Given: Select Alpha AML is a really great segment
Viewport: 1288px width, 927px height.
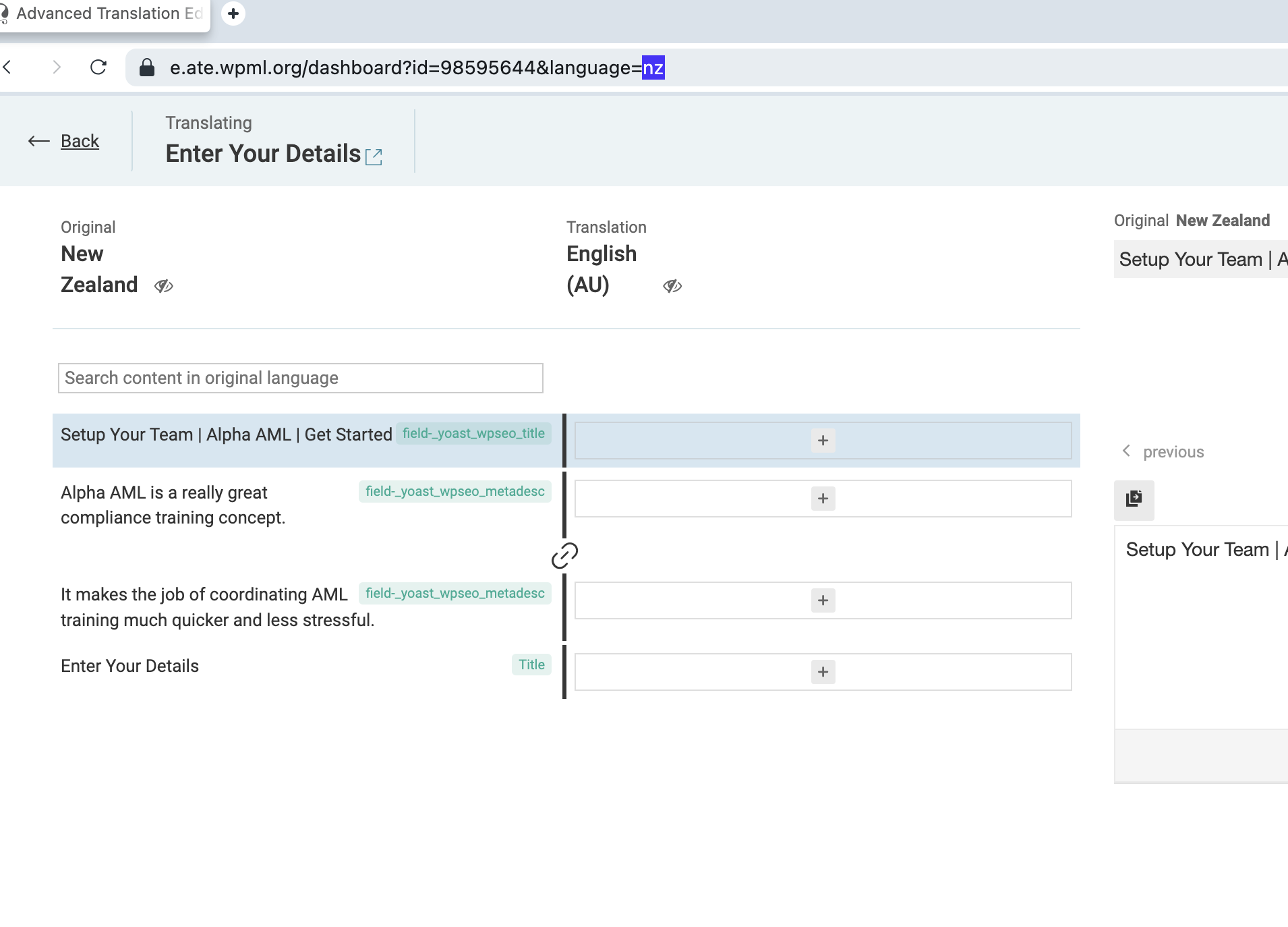Looking at the screenshot, I should click(x=173, y=505).
